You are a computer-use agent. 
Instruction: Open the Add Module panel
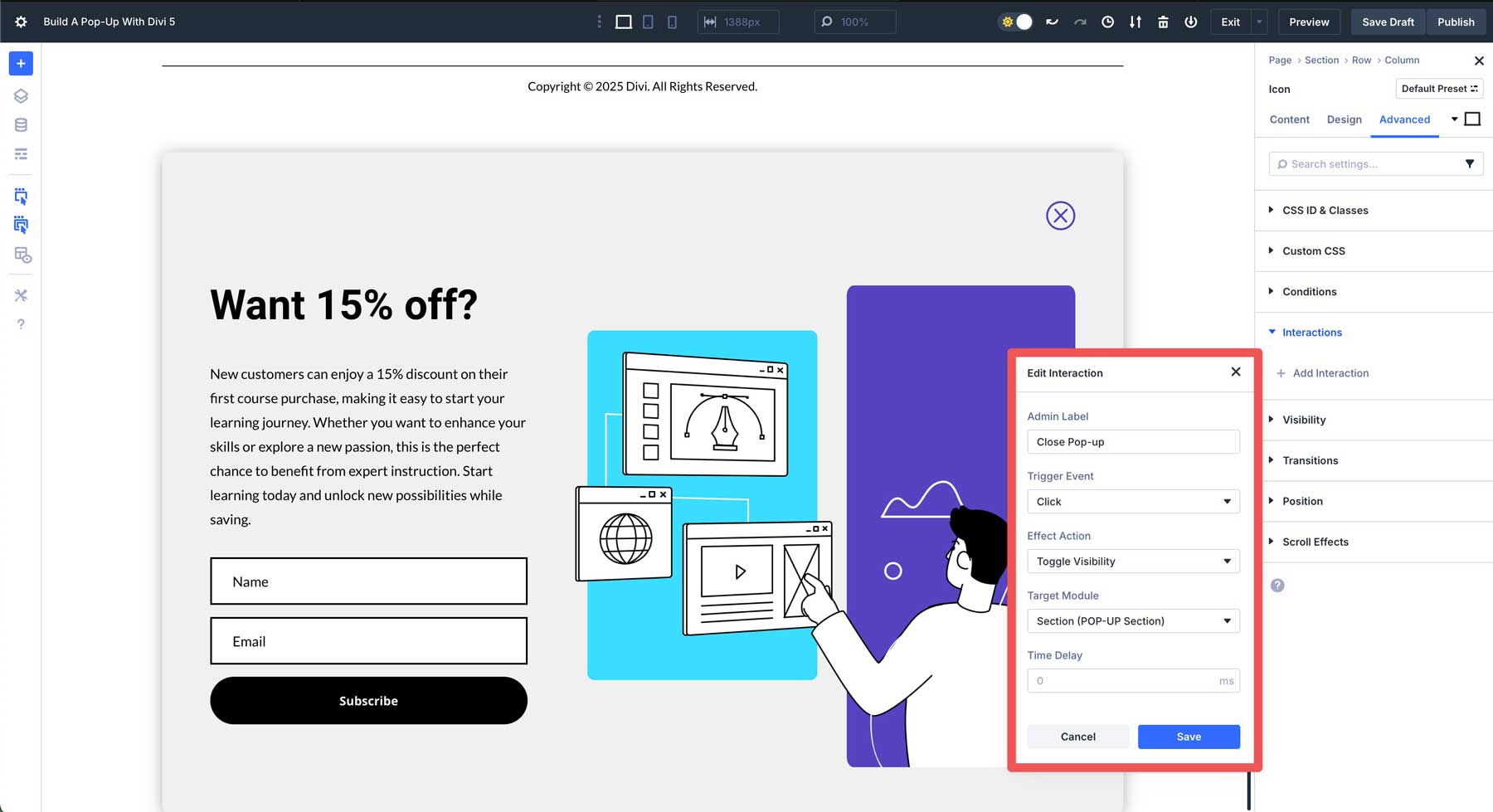(21, 63)
